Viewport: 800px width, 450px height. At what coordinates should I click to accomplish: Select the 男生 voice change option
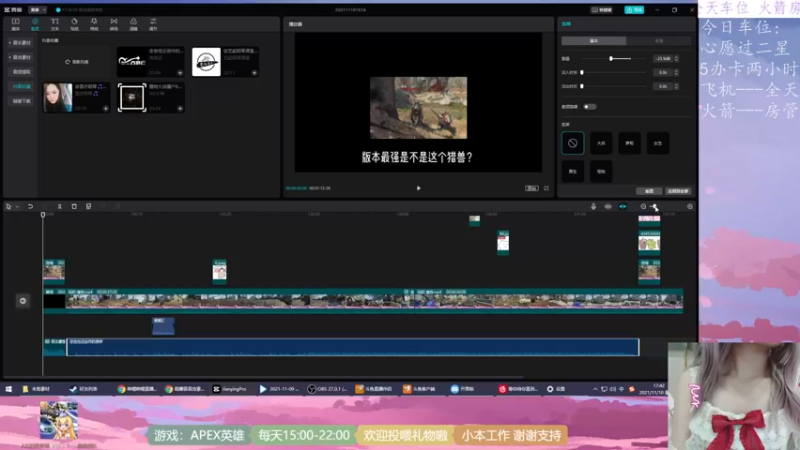click(x=572, y=171)
